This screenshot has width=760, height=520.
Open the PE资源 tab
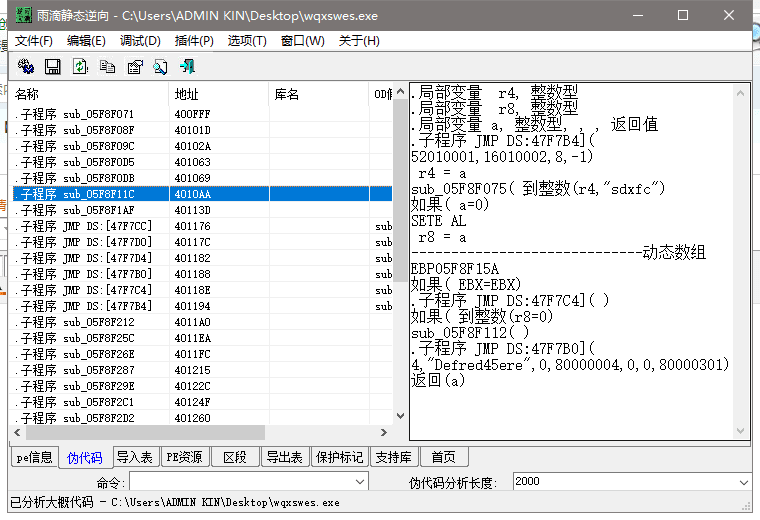(185, 457)
